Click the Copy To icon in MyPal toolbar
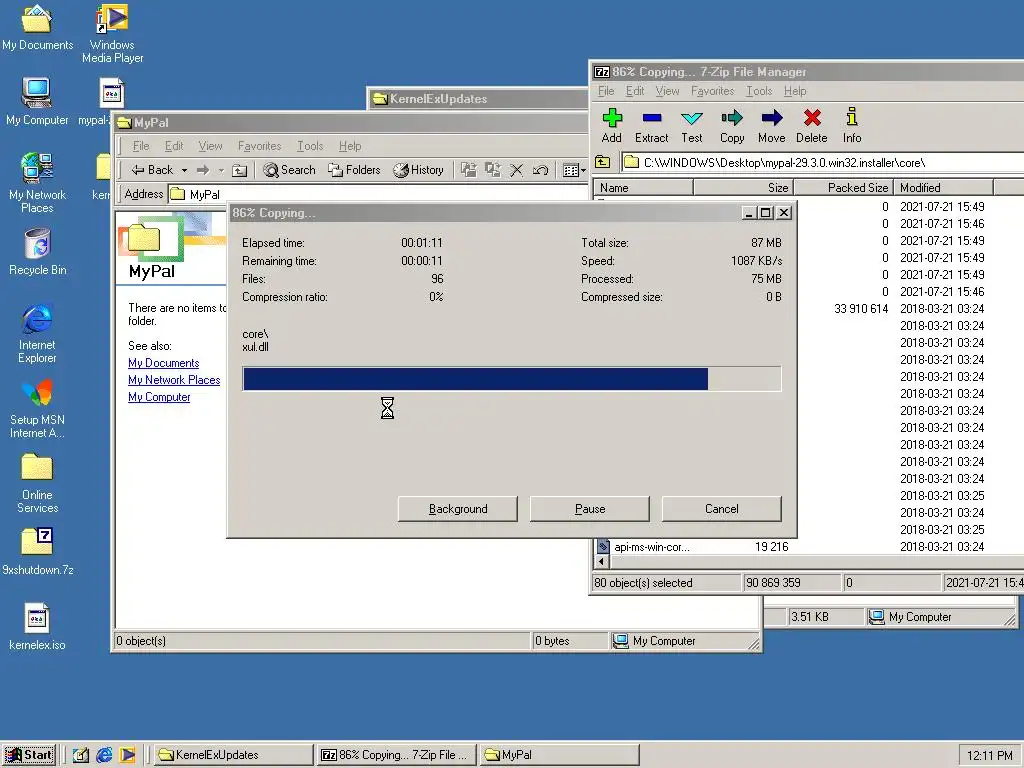 point(492,170)
